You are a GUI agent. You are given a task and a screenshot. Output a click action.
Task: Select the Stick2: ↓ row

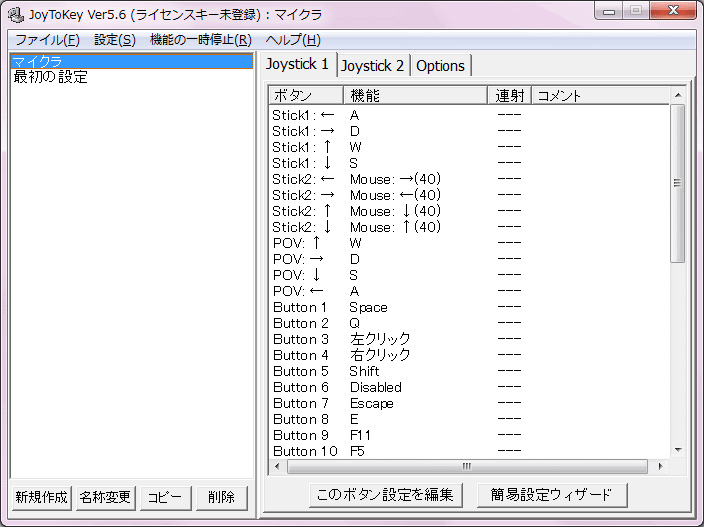tap(469, 227)
